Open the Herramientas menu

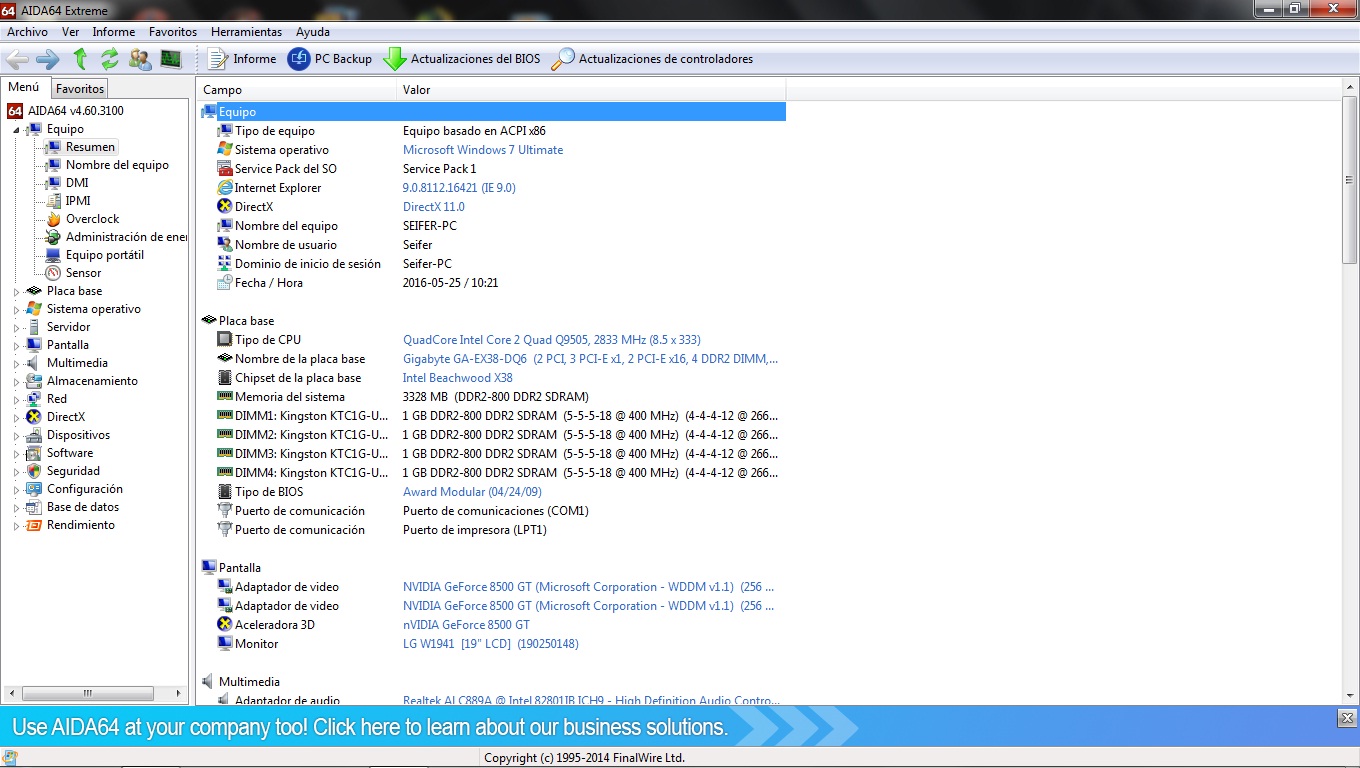tap(246, 32)
